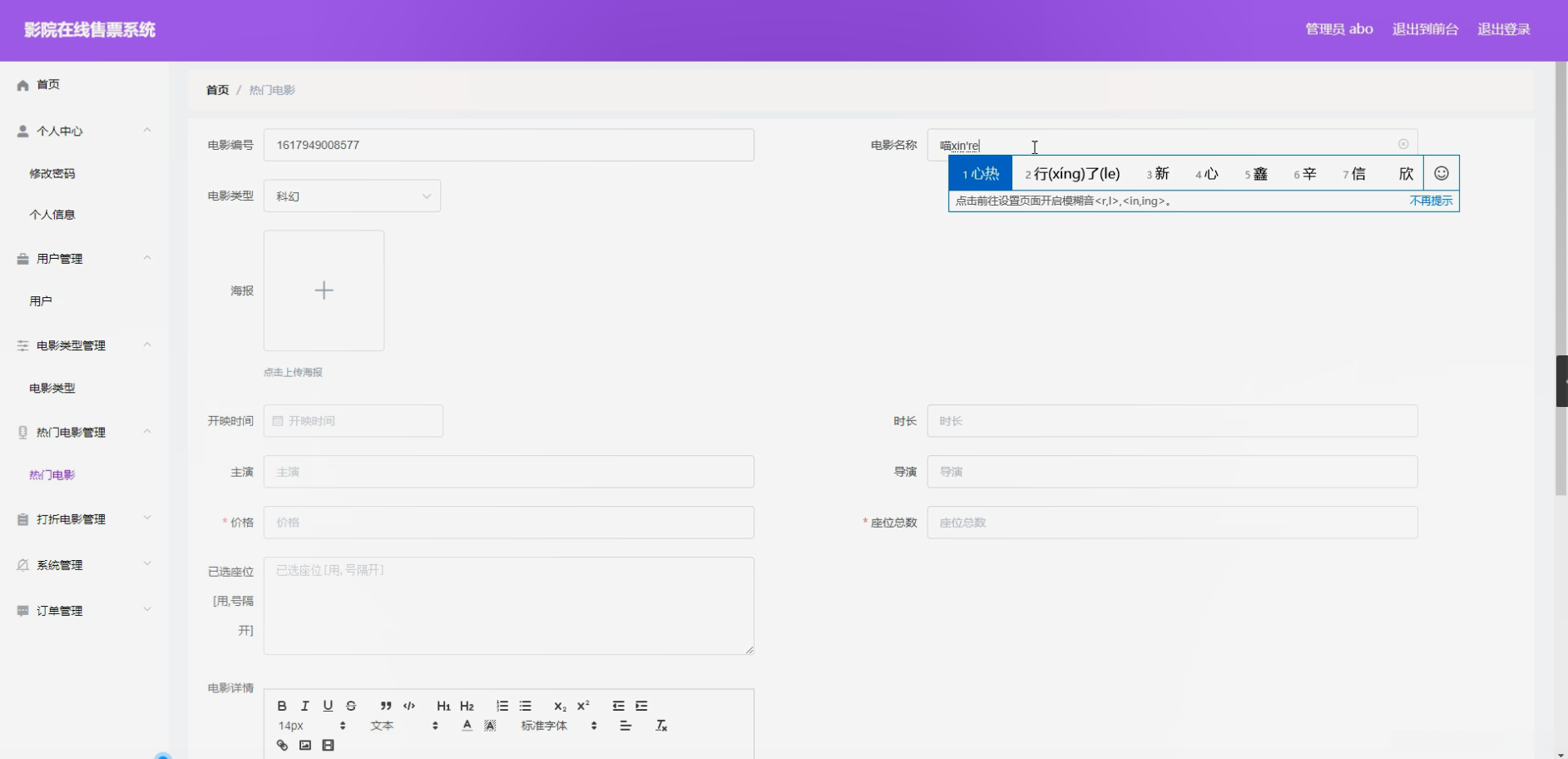The height and width of the screenshot is (759, 1568).
Task: Select IME candidate 辛
Action: click(1305, 173)
